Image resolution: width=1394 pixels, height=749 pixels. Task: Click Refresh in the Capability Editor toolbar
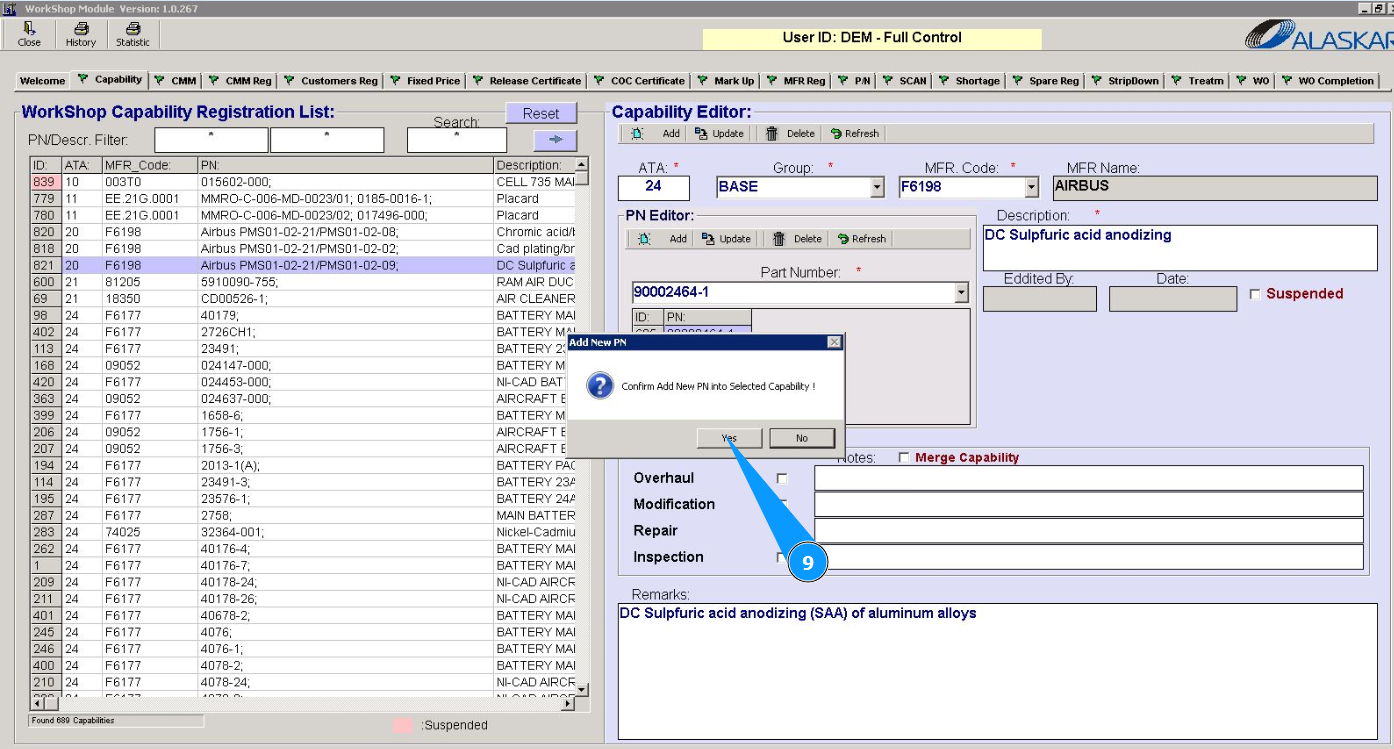tap(854, 133)
